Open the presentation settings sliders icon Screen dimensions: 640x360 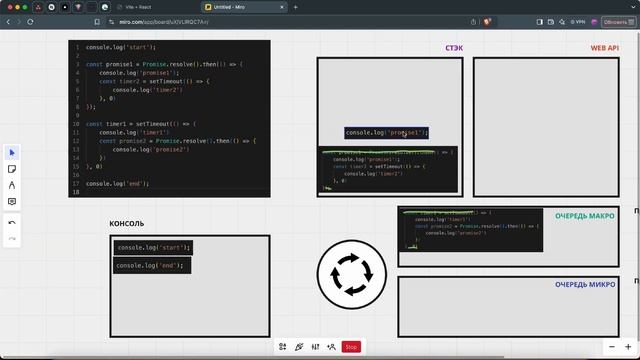click(282, 347)
